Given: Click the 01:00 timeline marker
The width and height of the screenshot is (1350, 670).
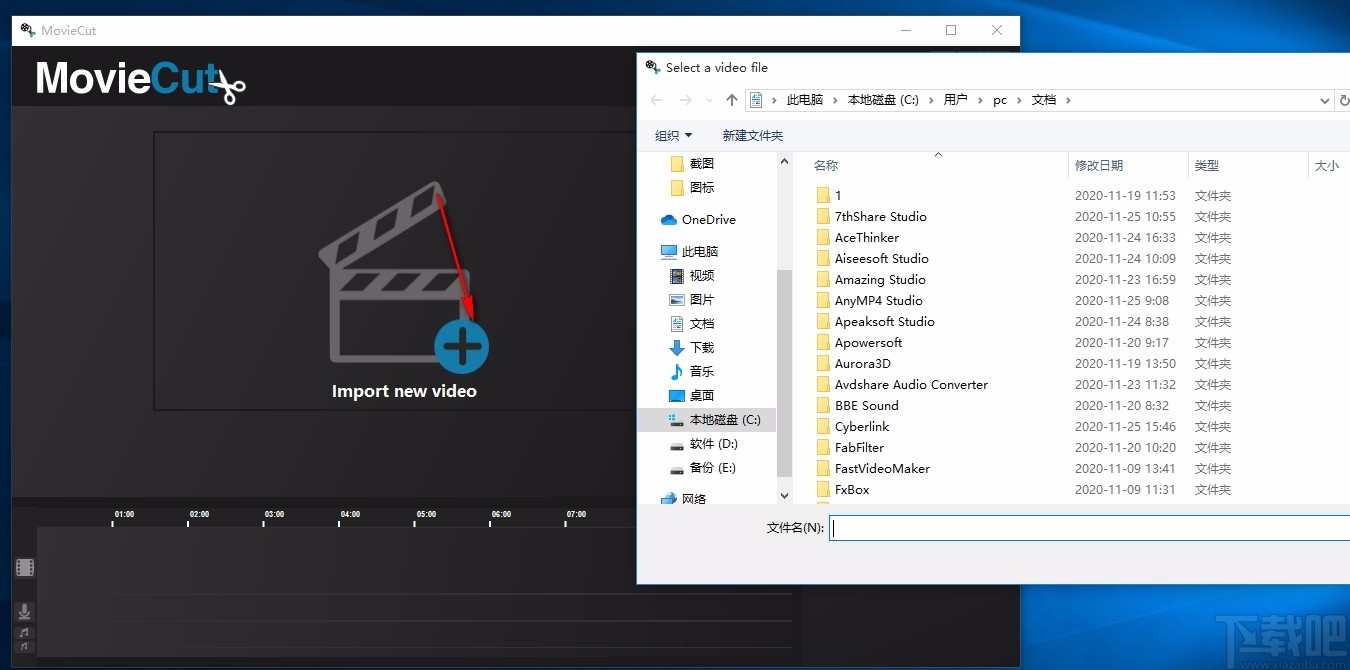Looking at the screenshot, I should [124, 514].
